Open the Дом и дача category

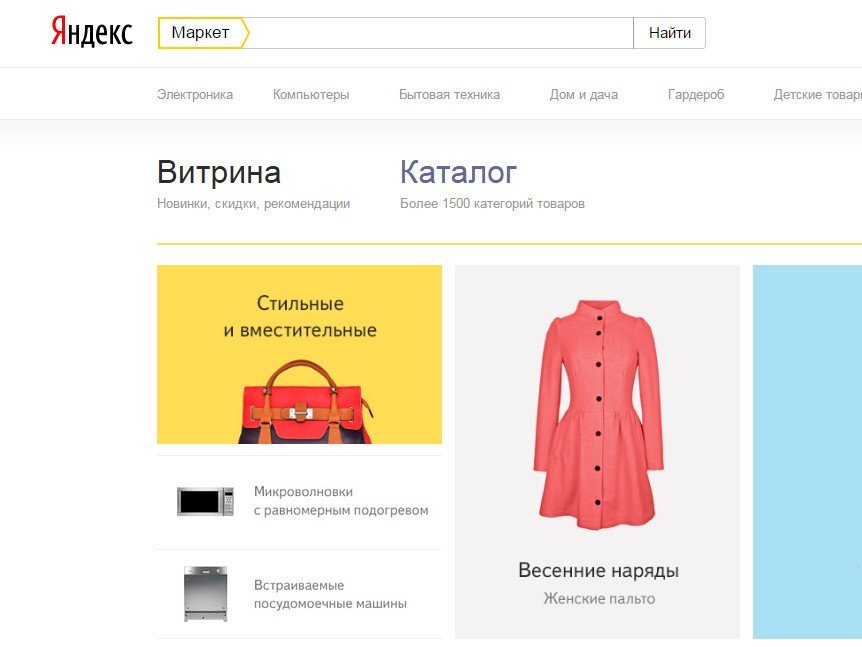(x=584, y=95)
